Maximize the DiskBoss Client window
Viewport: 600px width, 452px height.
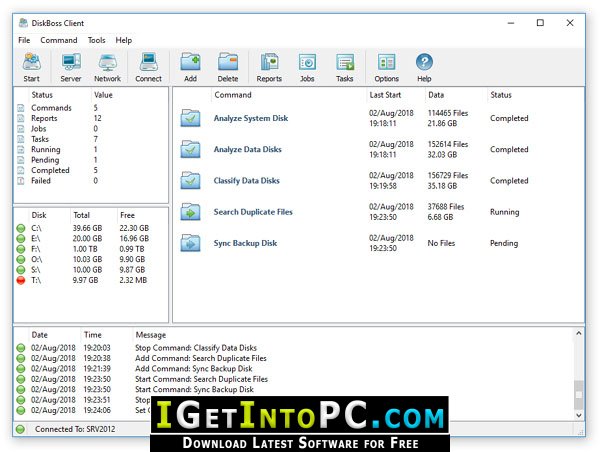click(540, 23)
